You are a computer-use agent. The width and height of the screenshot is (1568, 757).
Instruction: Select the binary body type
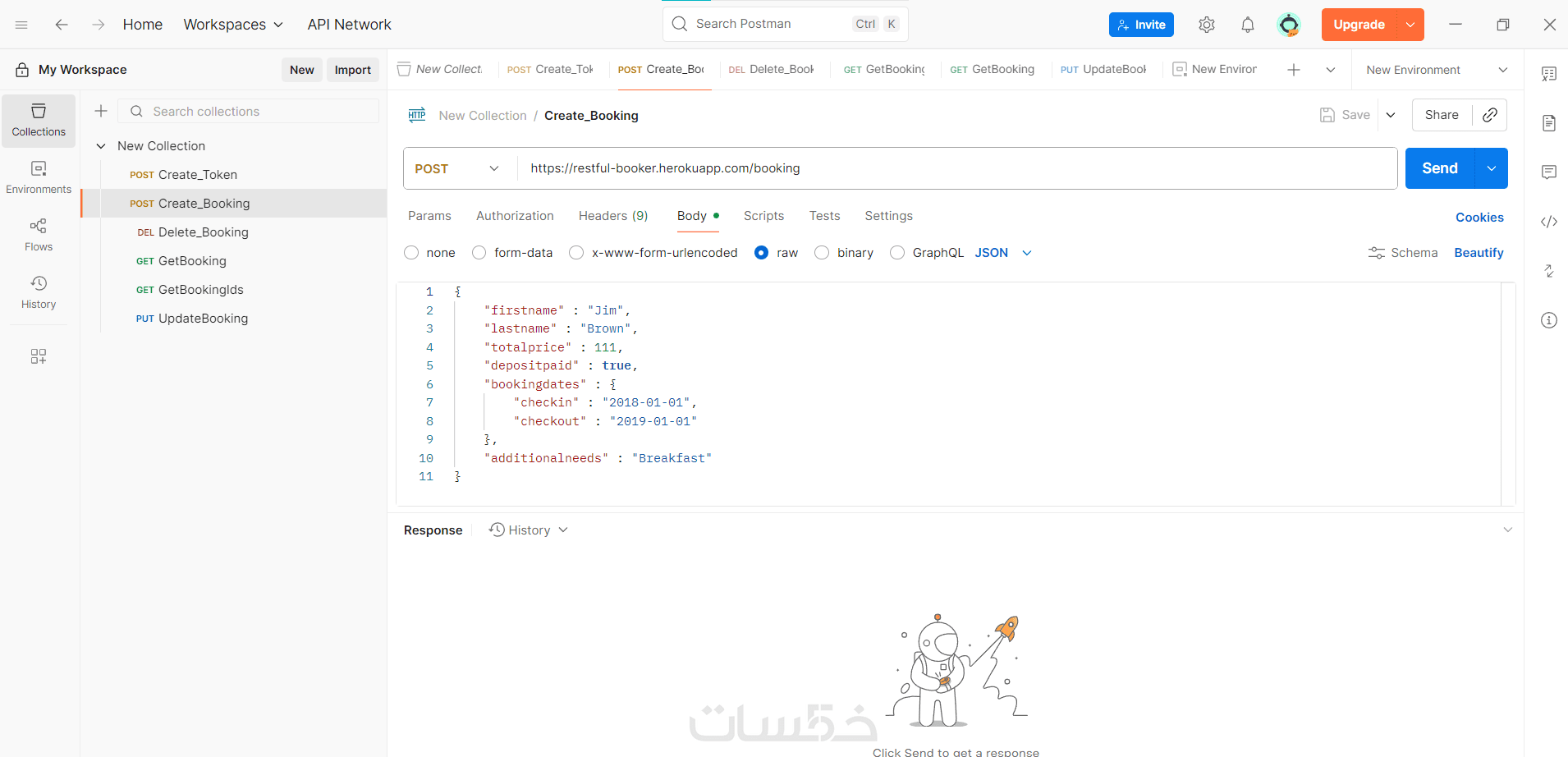click(822, 253)
